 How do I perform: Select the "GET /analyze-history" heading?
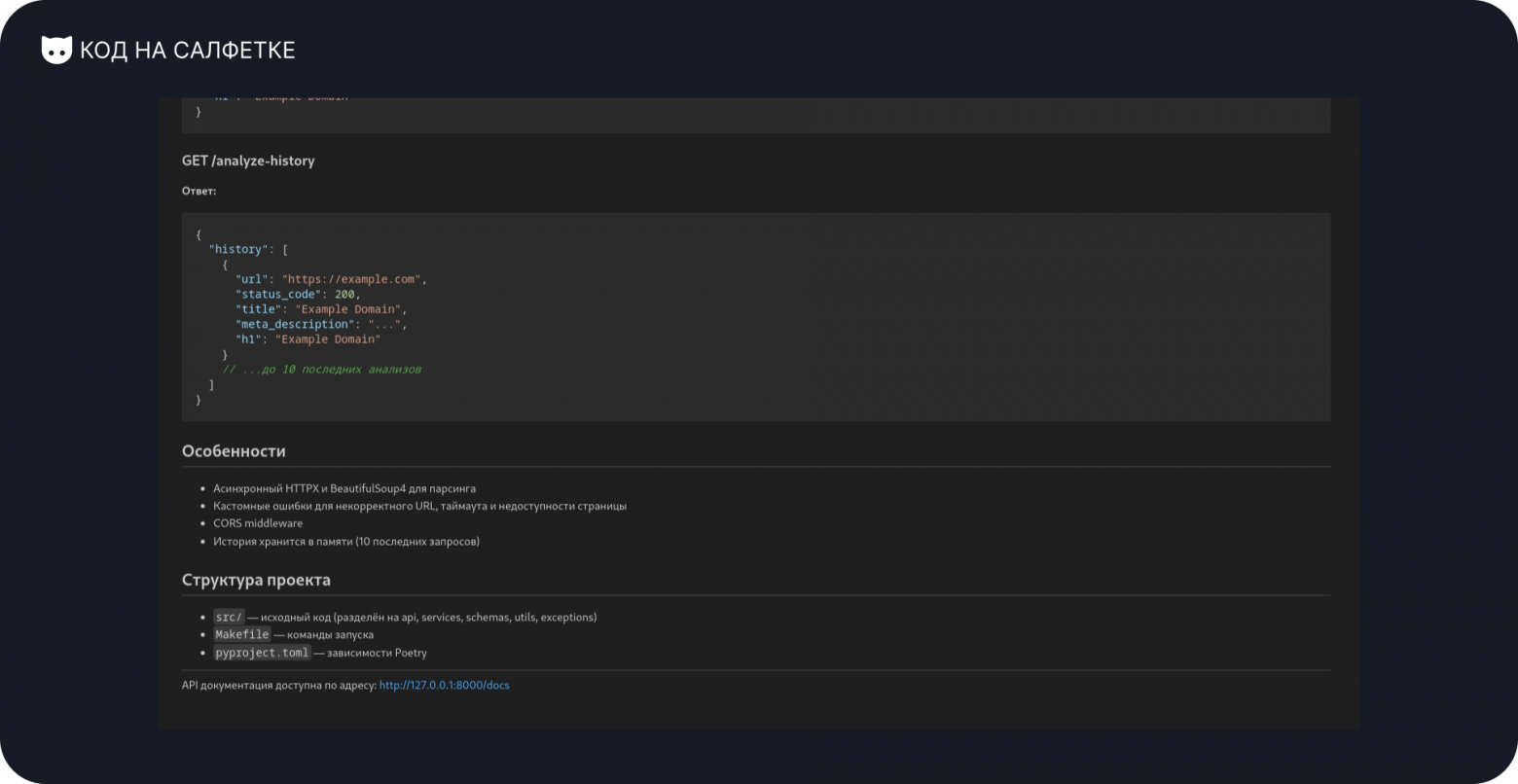click(248, 160)
